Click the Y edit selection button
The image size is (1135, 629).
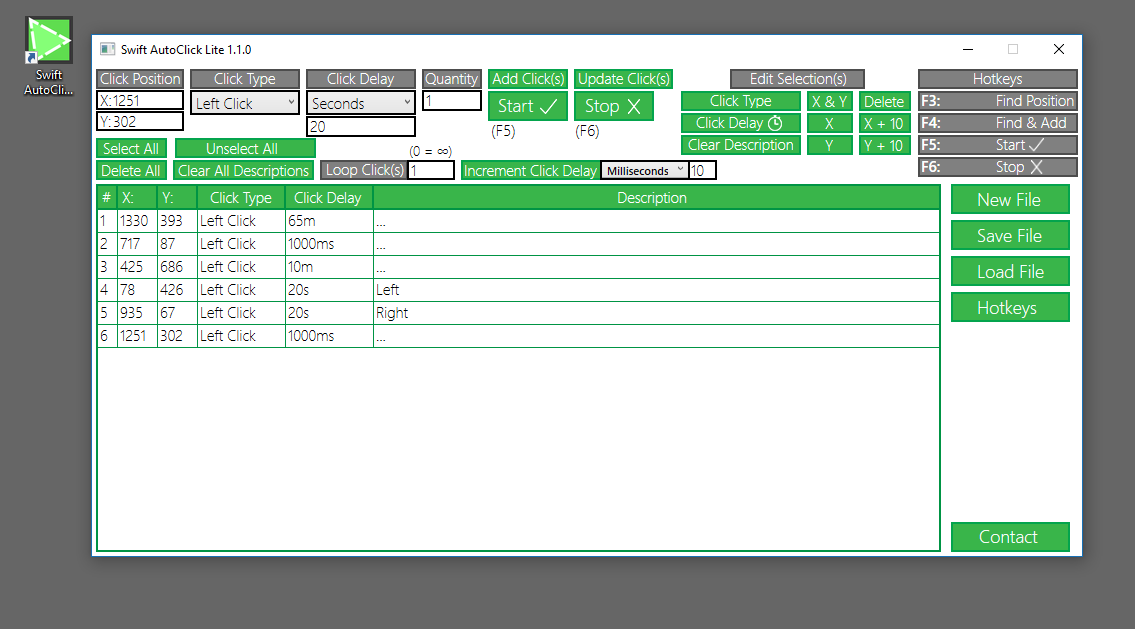pyautogui.click(x=830, y=145)
